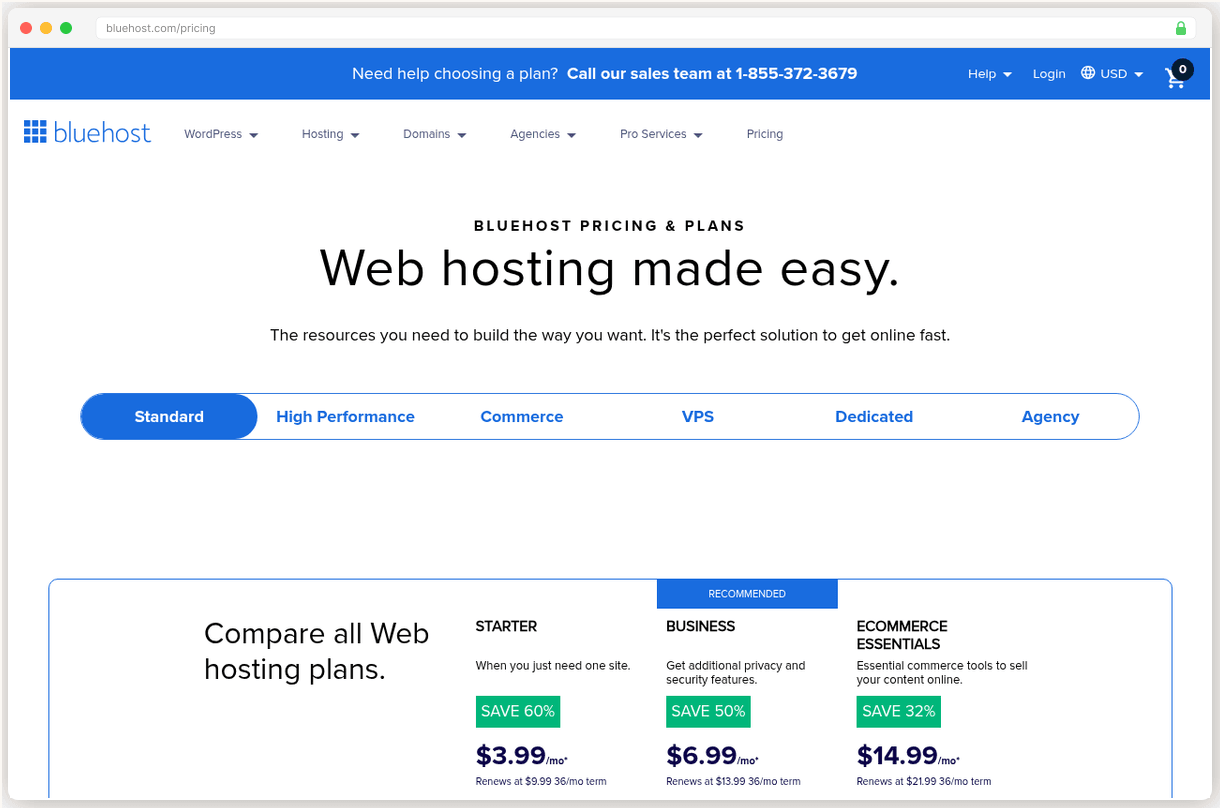1220x808 pixels.
Task: Select the Commerce plan option
Action: (x=521, y=416)
